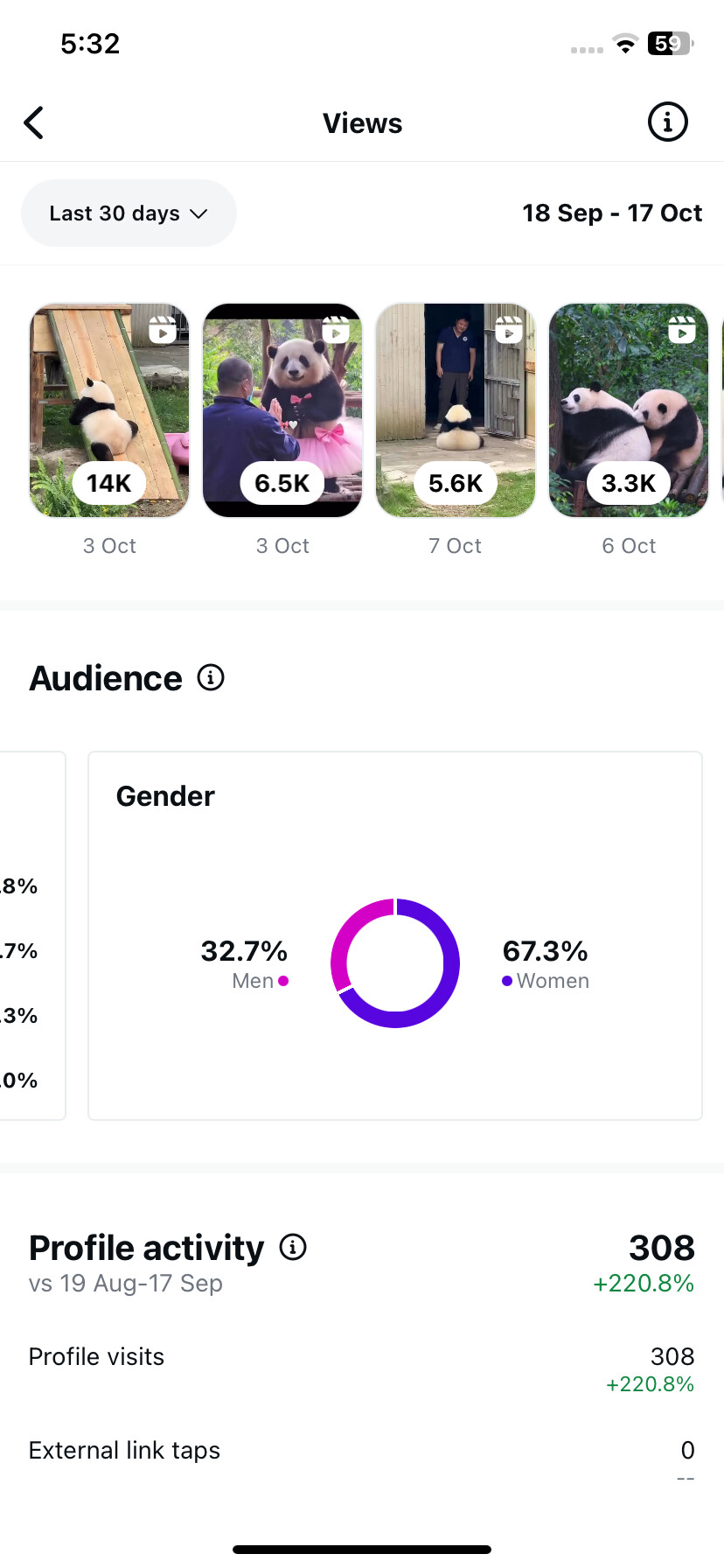This screenshot has width=724, height=1568.
Task: Open the Views info icon
Action: pos(667,122)
